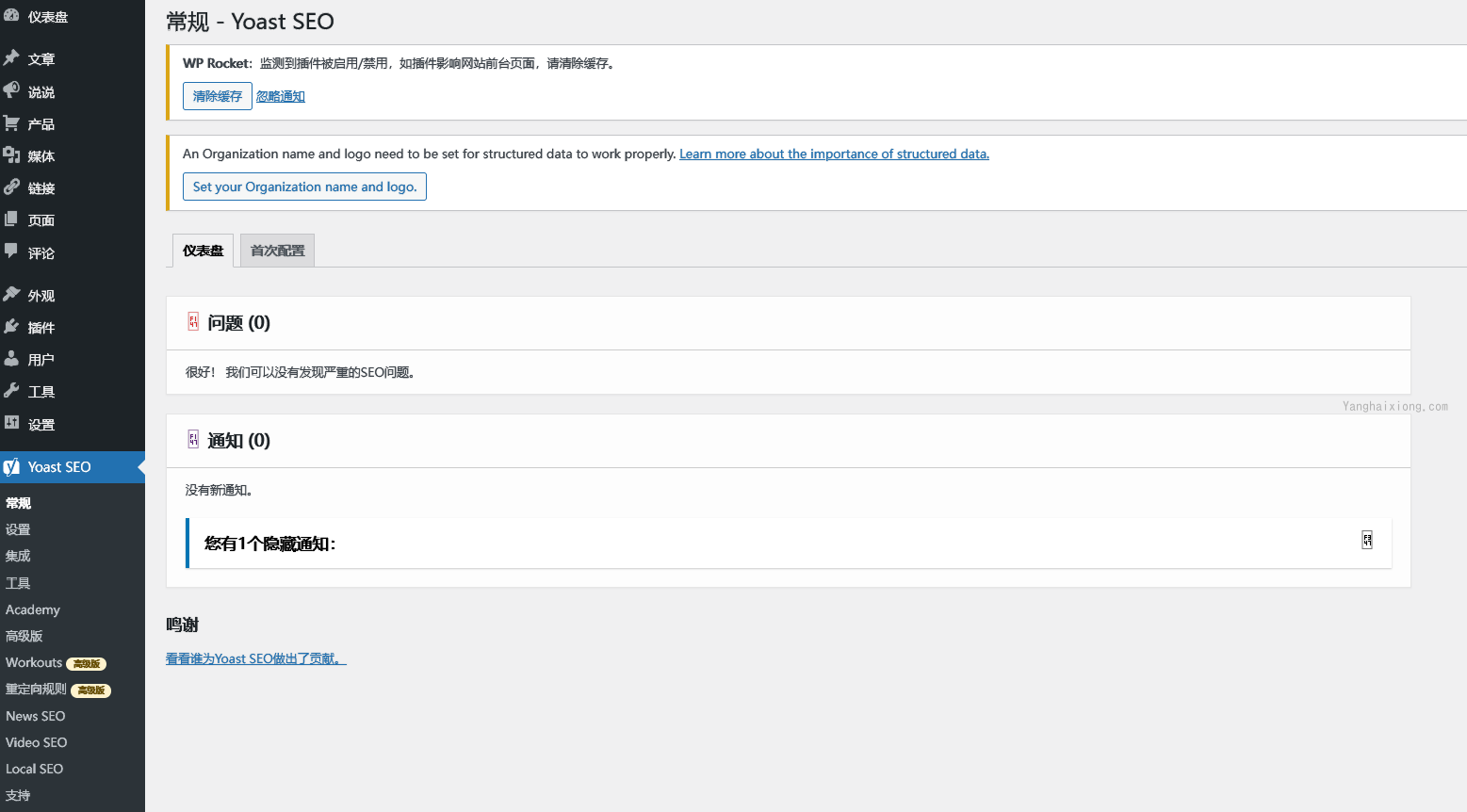This screenshot has height=812, width=1467.
Task: Open the News SEO submenu item
Action: click(x=36, y=716)
